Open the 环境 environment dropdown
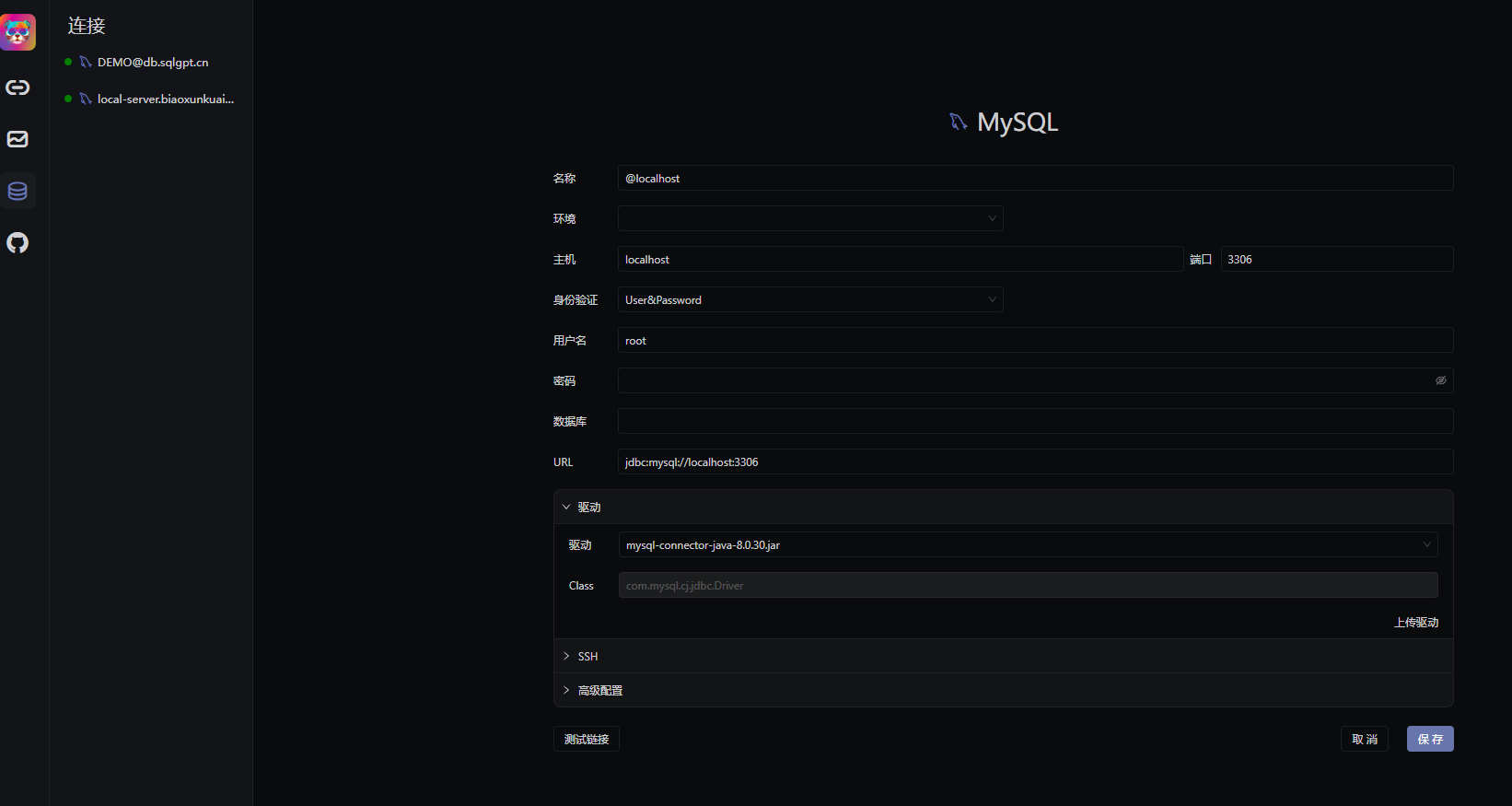Image resolution: width=1512 pixels, height=806 pixels. tap(810, 218)
